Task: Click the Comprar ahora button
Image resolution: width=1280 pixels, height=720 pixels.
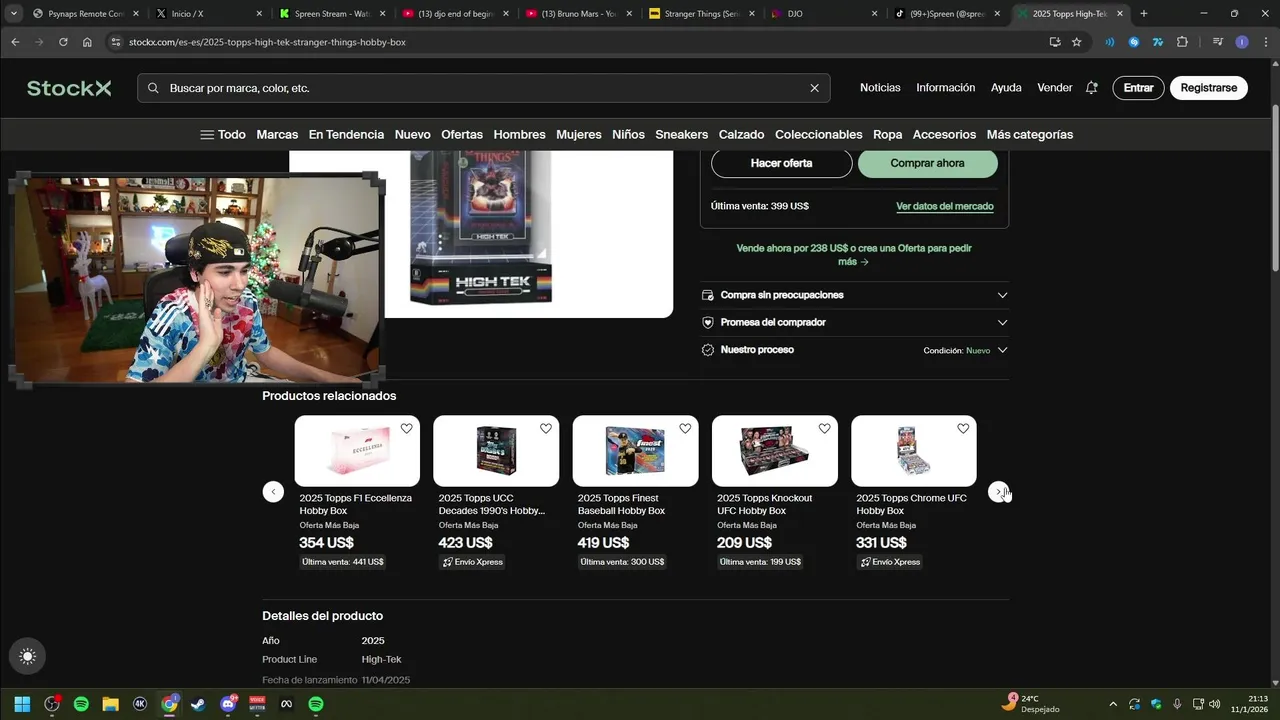Action: point(927,163)
